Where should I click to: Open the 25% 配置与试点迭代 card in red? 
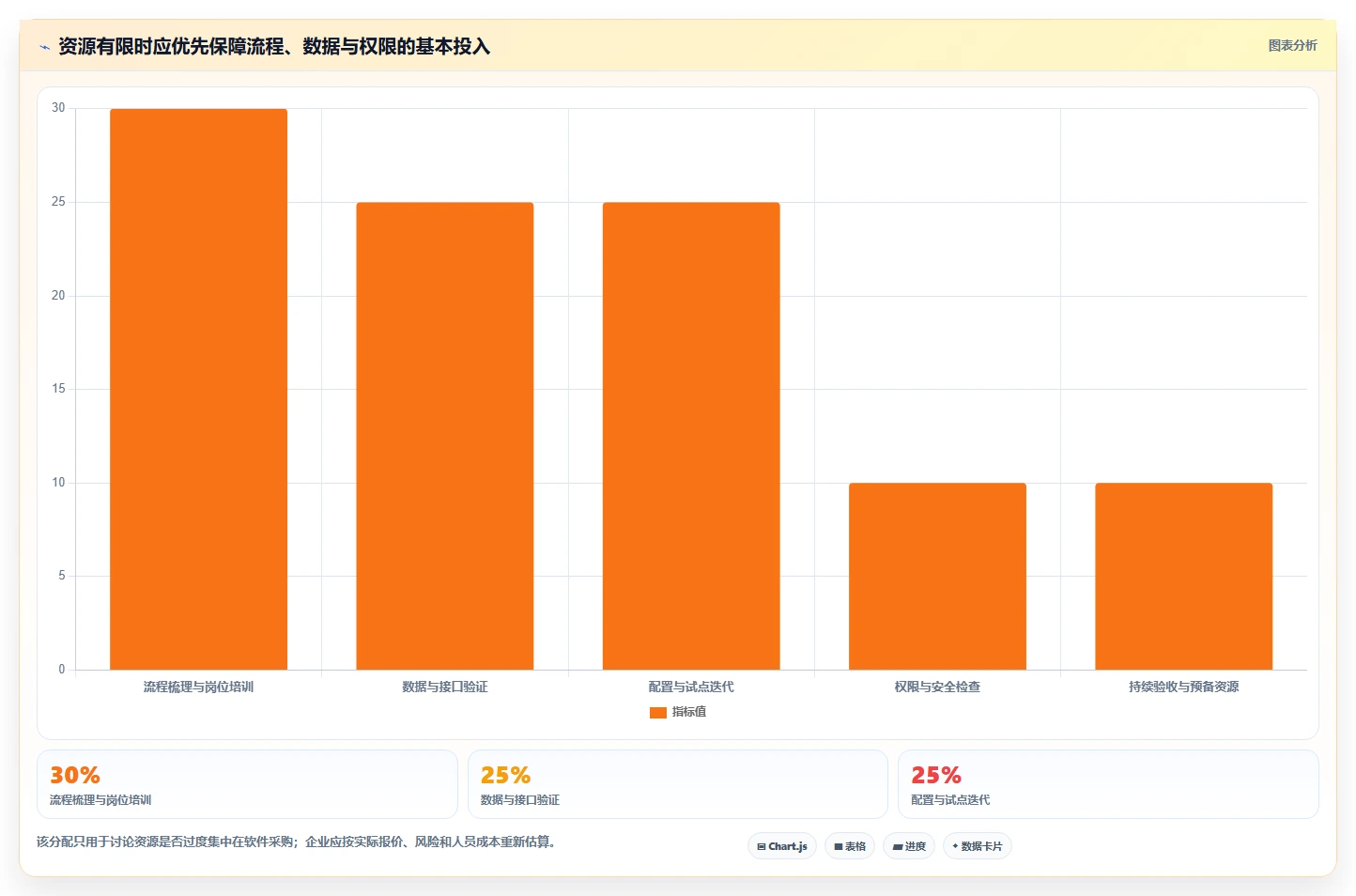[1108, 784]
